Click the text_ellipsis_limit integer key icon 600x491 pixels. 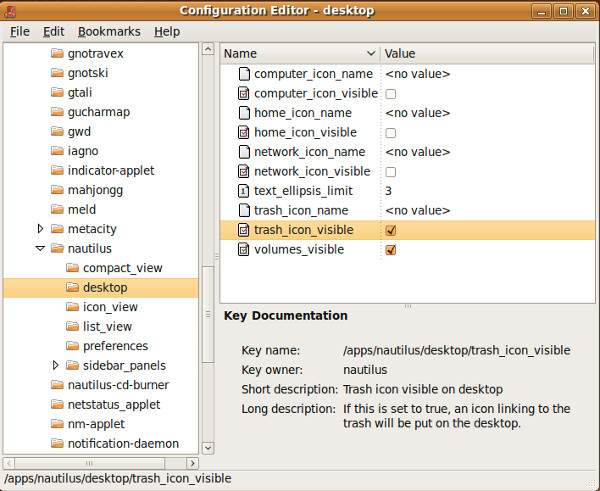(243, 191)
